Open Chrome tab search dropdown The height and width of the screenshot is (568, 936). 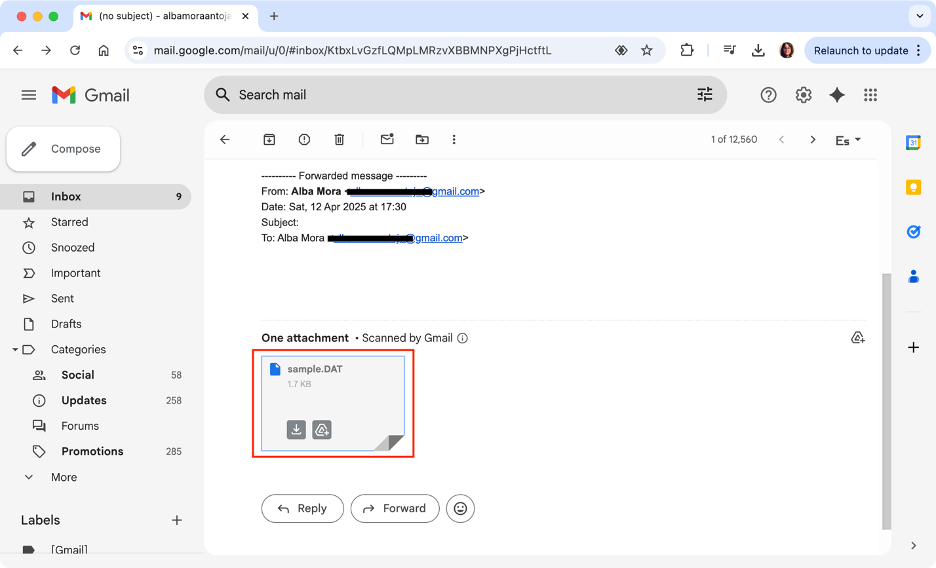click(x=920, y=16)
